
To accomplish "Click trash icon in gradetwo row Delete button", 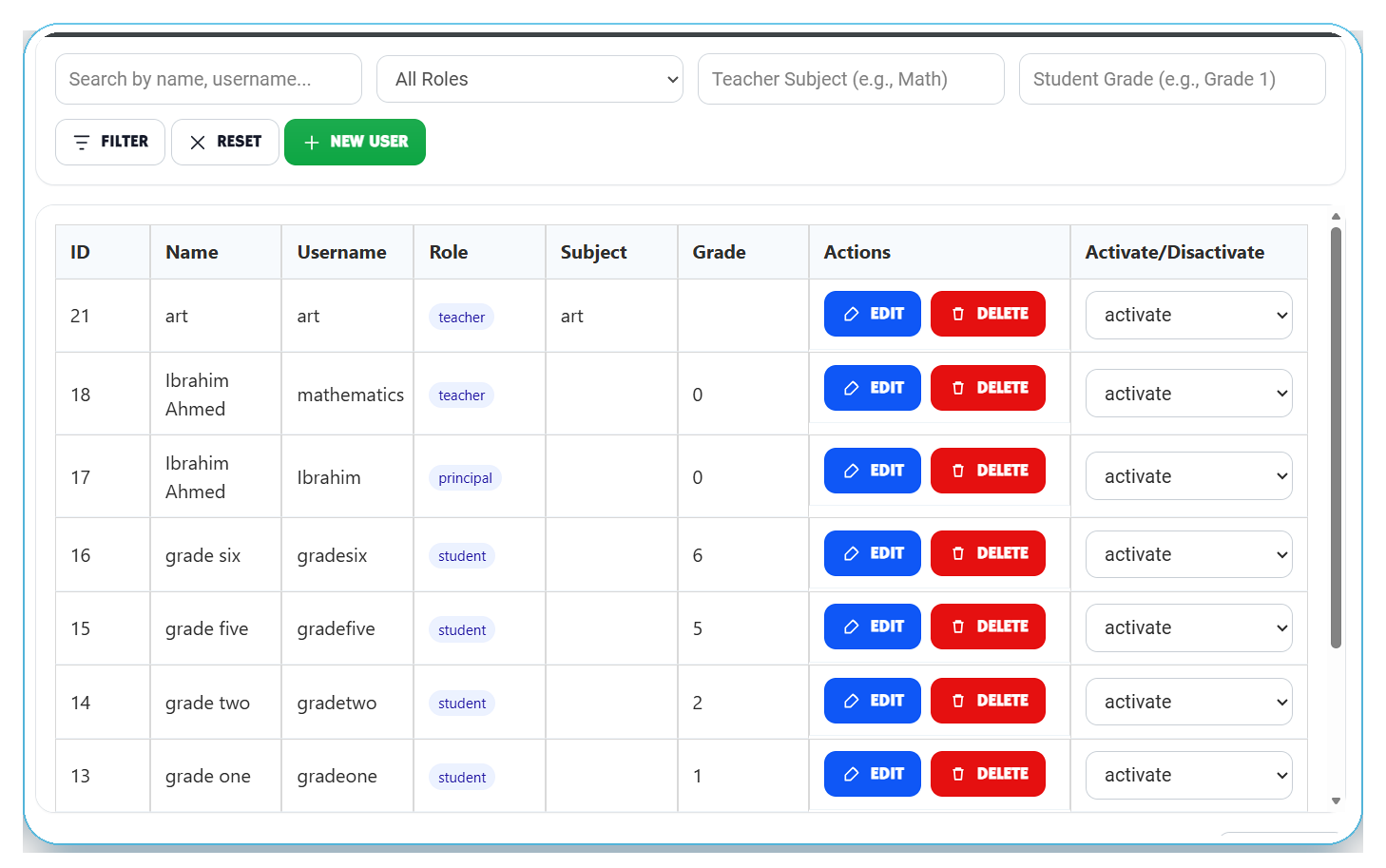I will coord(958,701).
